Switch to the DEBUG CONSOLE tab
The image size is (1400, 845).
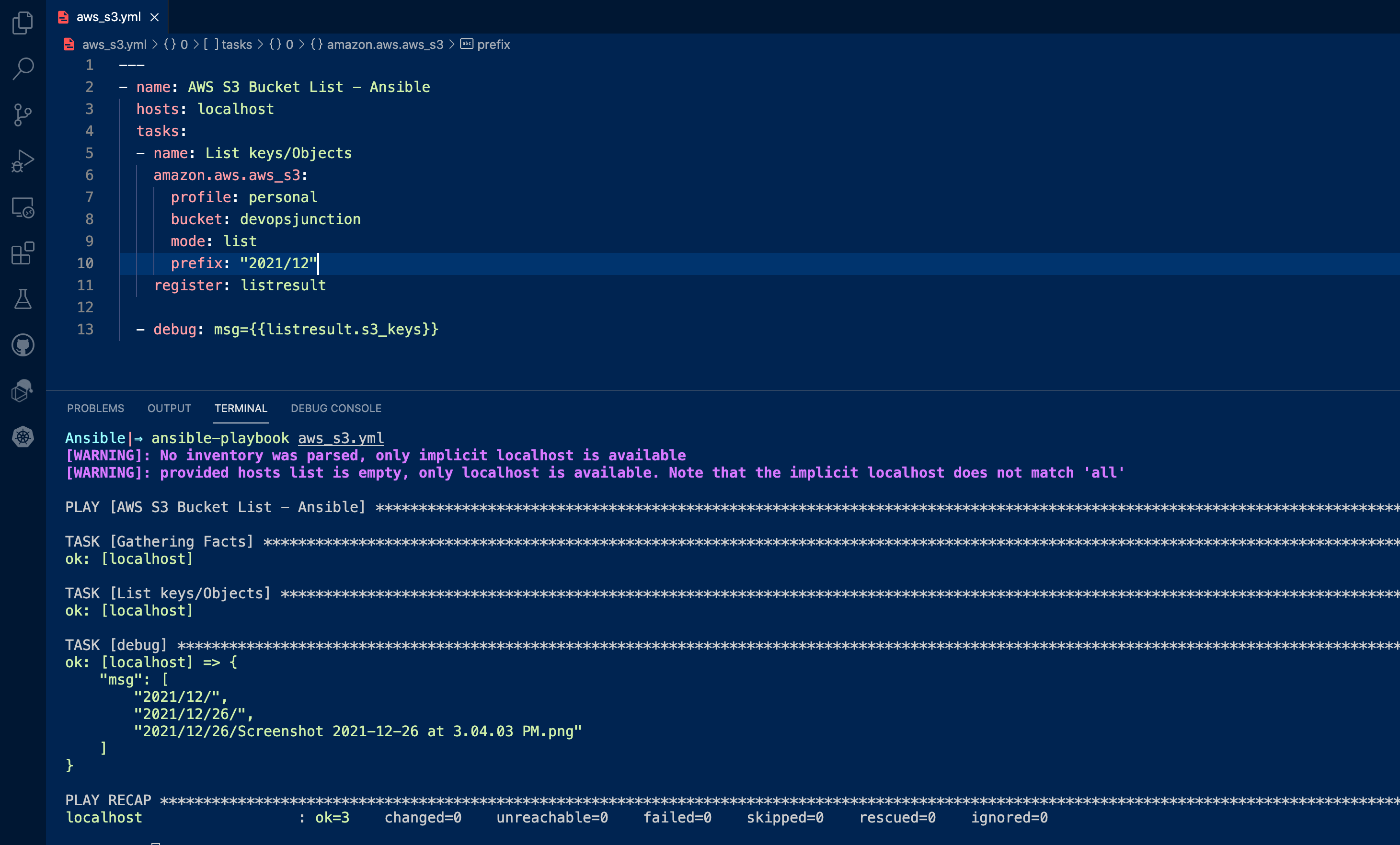point(336,408)
